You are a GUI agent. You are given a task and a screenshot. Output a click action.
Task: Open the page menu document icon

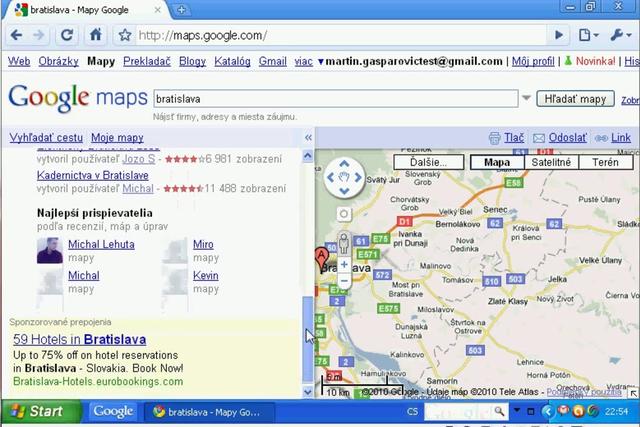[588, 35]
